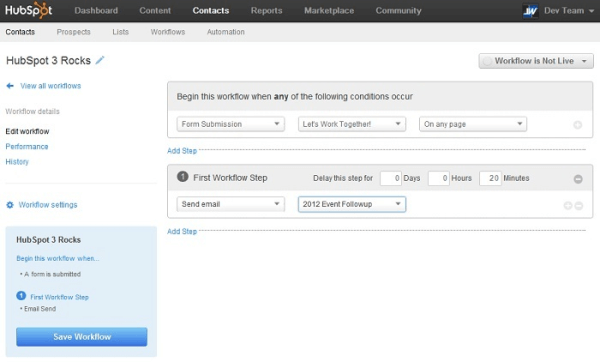Click Begin this workflow when... summary link
Screen dimensions: 600x362
tap(57, 258)
